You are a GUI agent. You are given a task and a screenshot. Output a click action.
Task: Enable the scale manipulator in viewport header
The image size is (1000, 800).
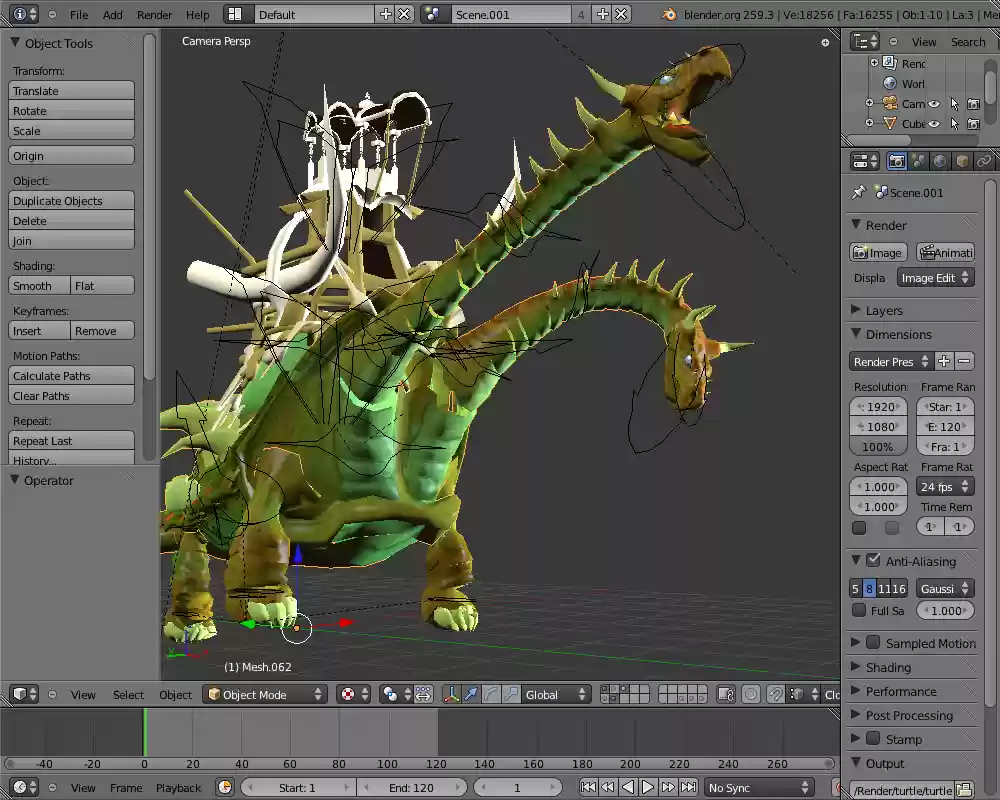pos(511,692)
